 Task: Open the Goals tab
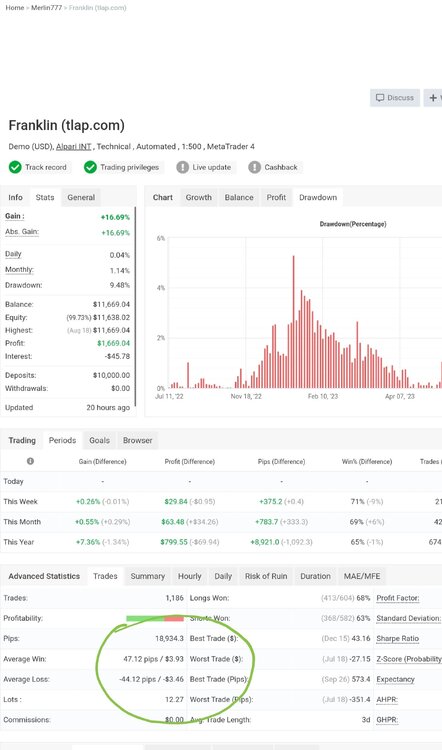[x=99, y=440]
